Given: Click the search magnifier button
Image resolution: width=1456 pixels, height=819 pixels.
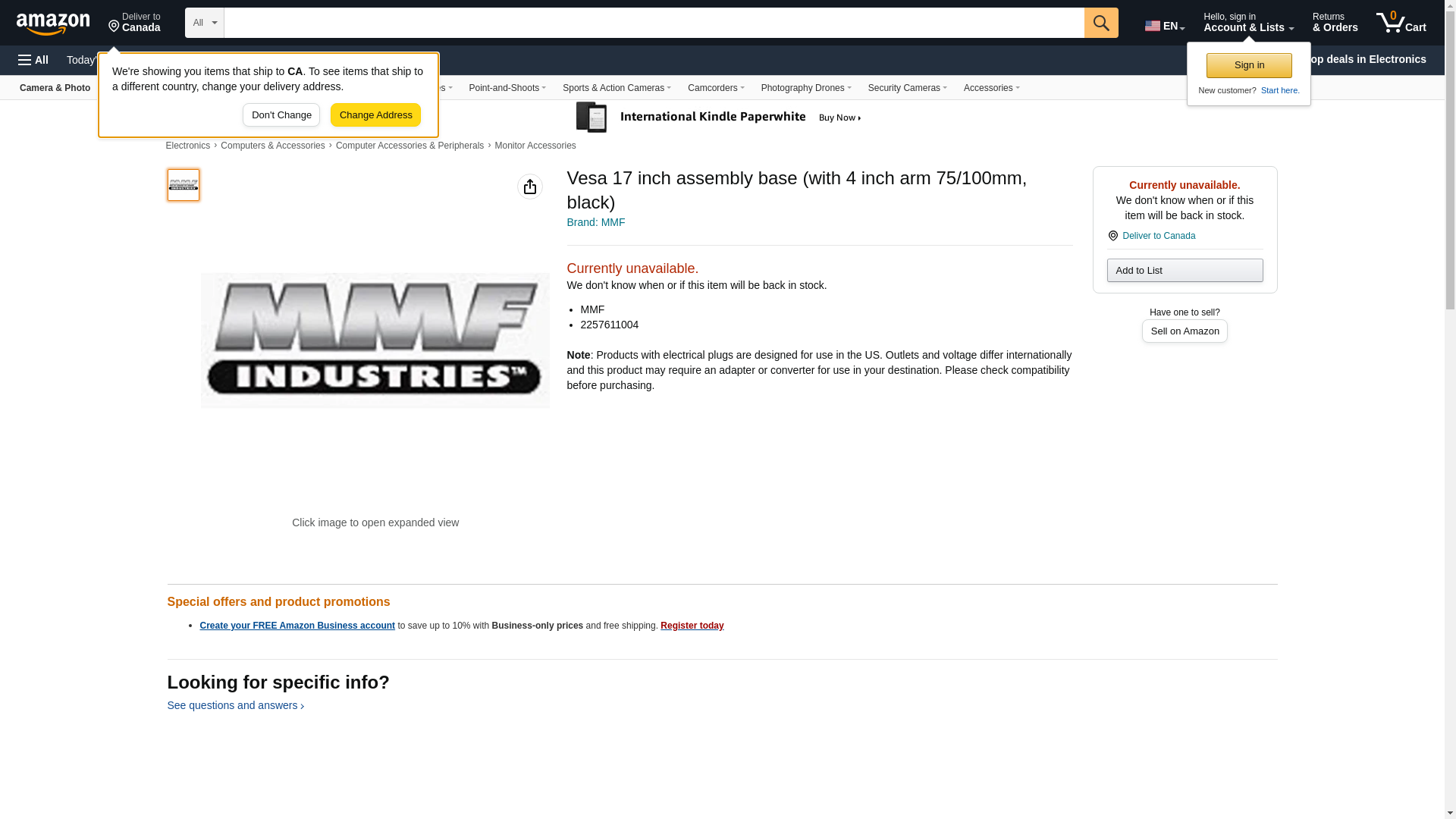Looking at the screenshot, I should (1101, 23).
